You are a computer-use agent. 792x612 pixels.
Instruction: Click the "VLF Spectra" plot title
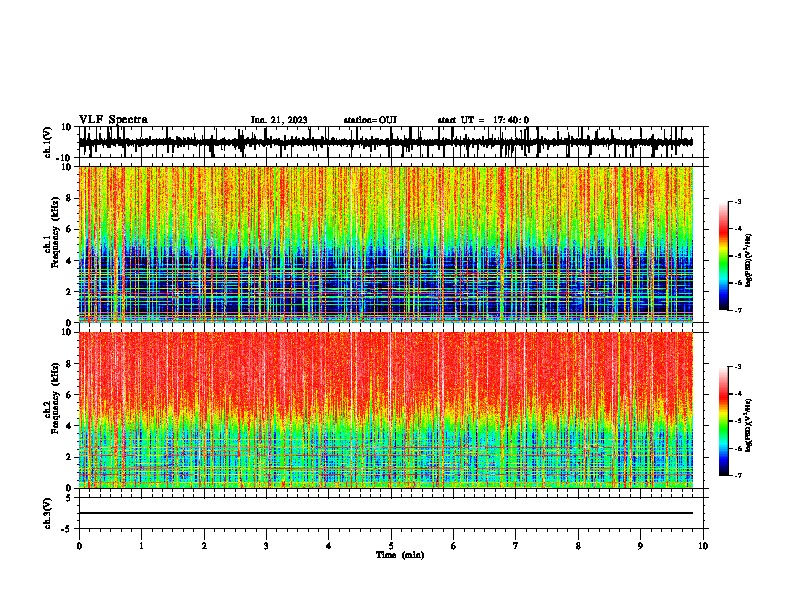113,120
